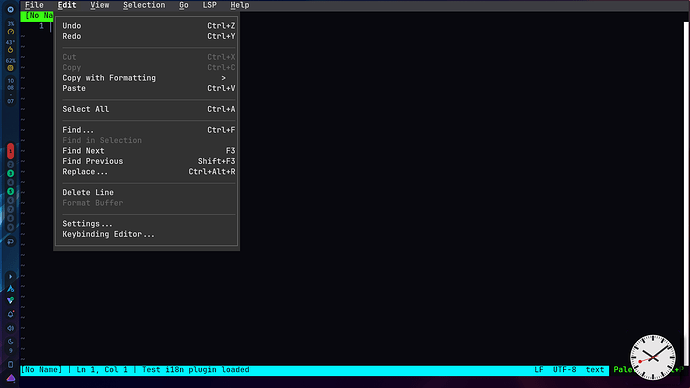Image resolution: width=690 pixels, height=388 pixels.
Task: Click the UTF-8 encoding indicator
Action: (565, 370)
